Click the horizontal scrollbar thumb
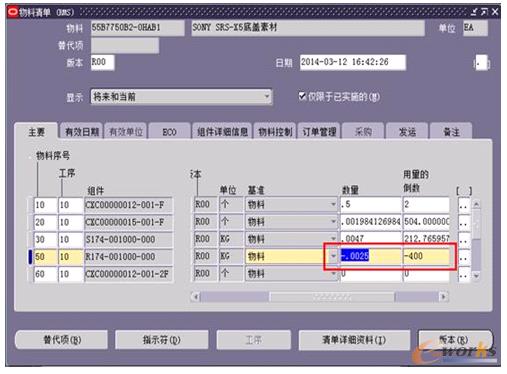Image resolution: width=507 pixels, height=374 pixels. tap(332, 296)
